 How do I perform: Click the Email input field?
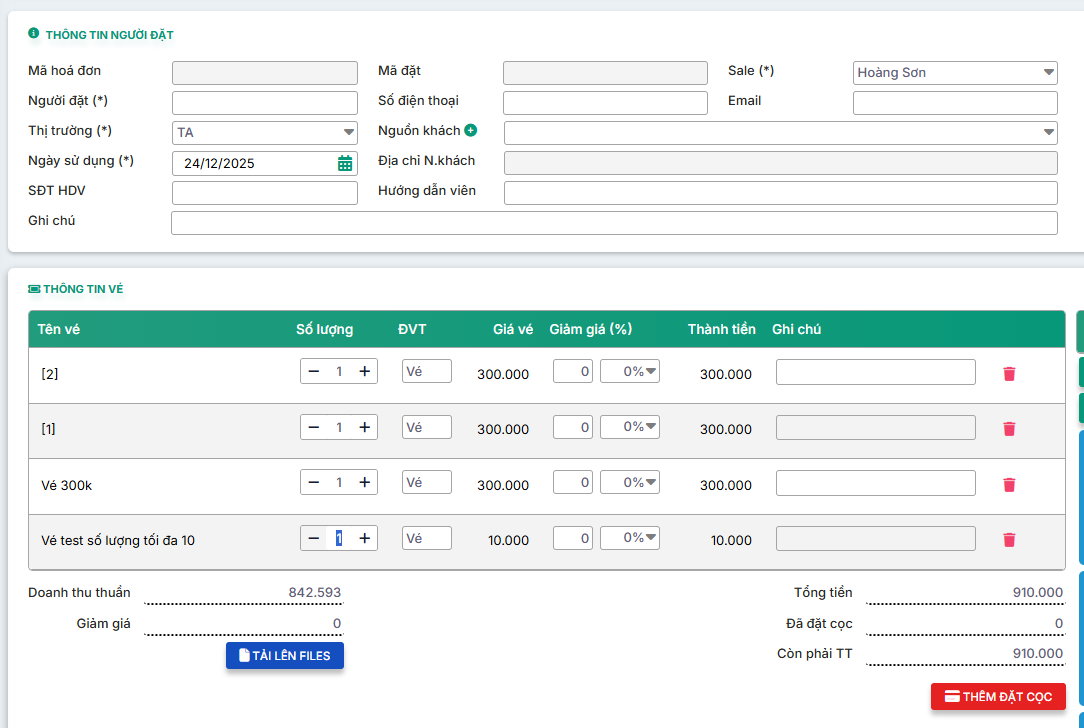coord(955,103)
